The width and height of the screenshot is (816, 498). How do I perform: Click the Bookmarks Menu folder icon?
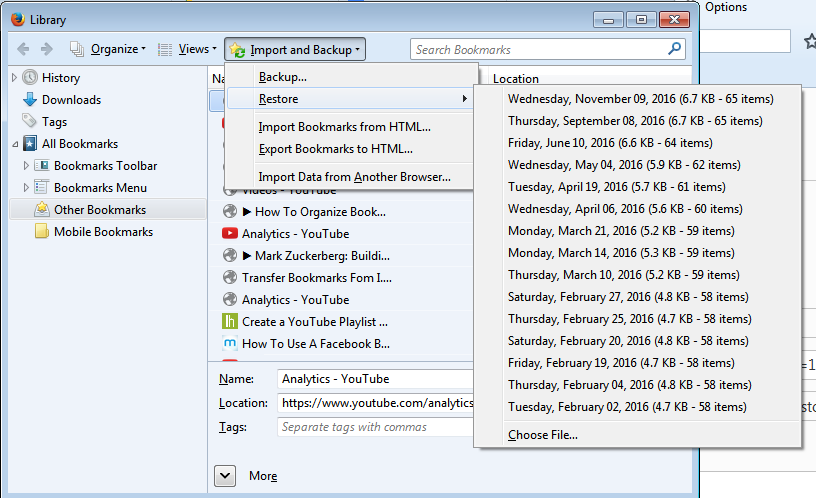pos(42,187)
